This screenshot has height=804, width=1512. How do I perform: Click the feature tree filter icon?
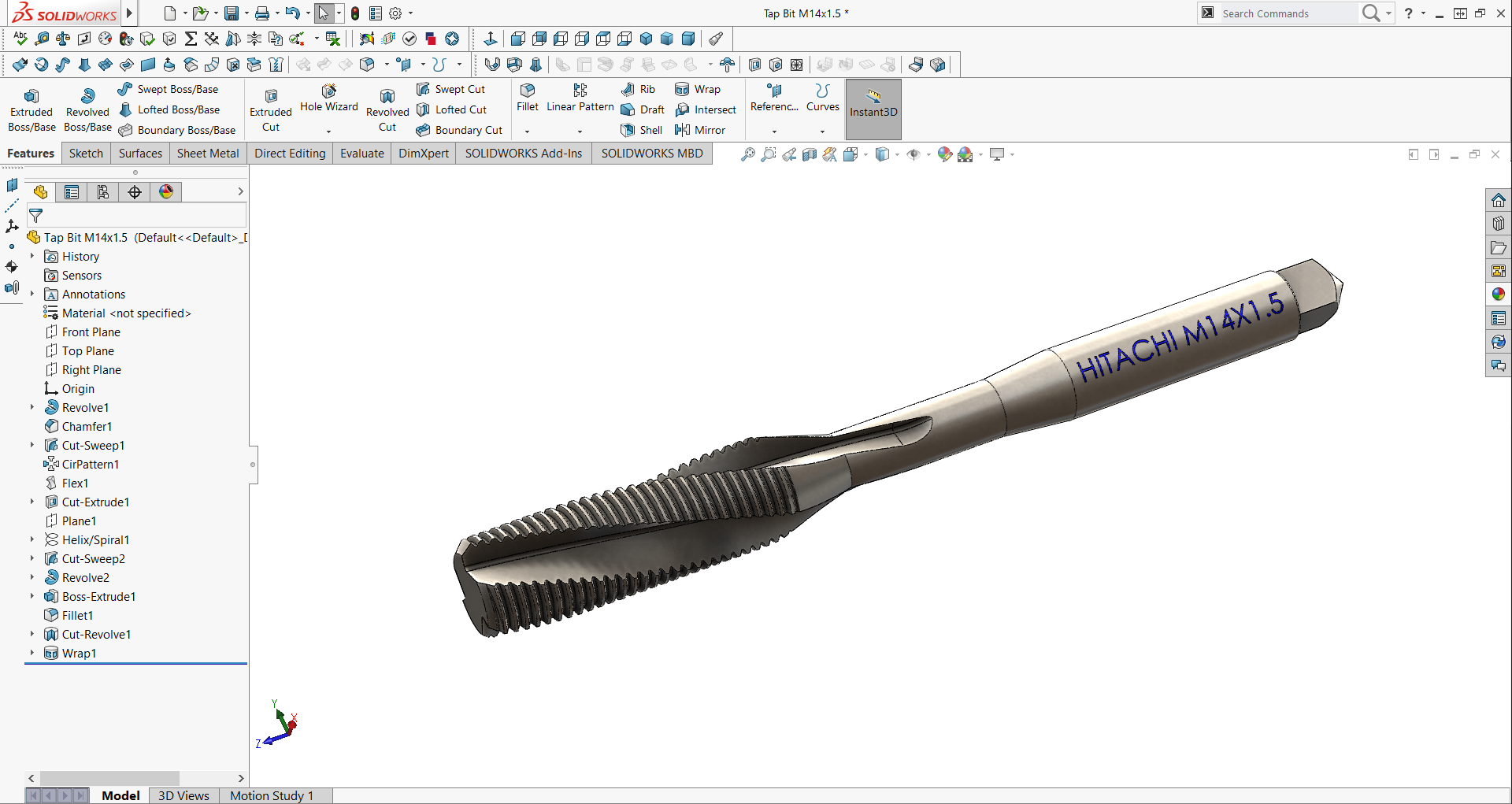click(x=36, y=215)
